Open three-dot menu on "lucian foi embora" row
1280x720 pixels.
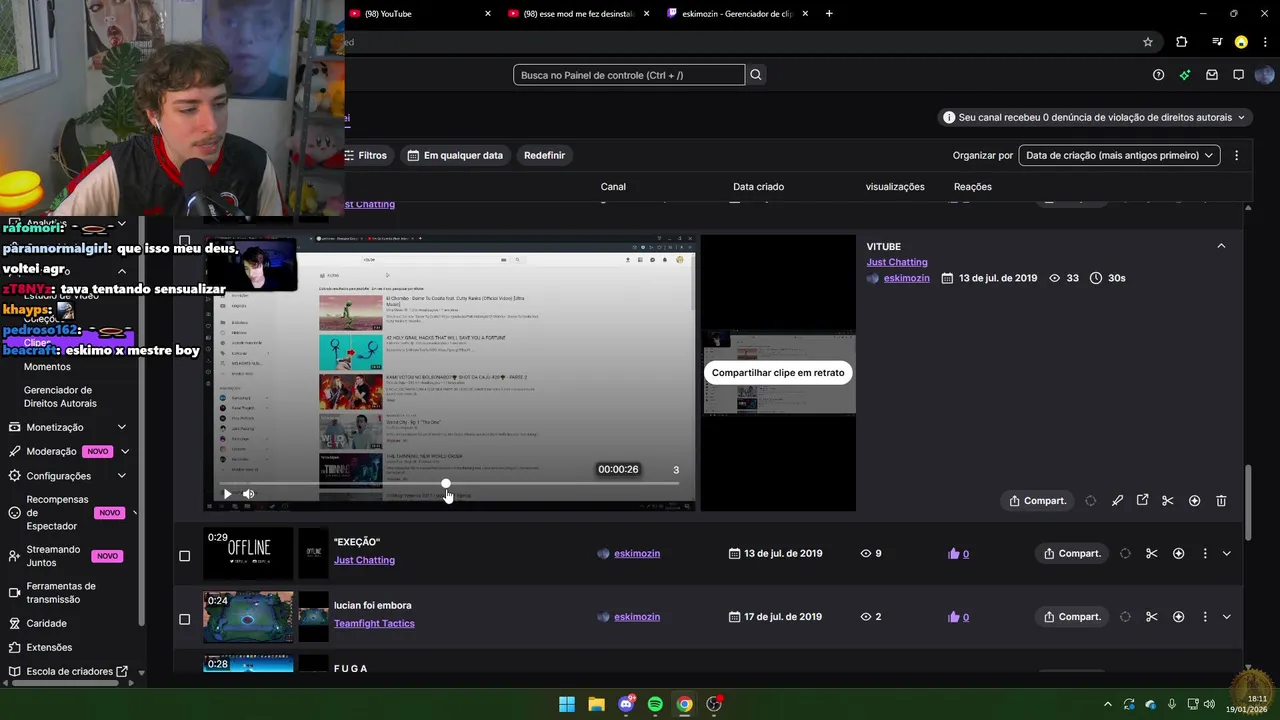tap(1205, 617)
